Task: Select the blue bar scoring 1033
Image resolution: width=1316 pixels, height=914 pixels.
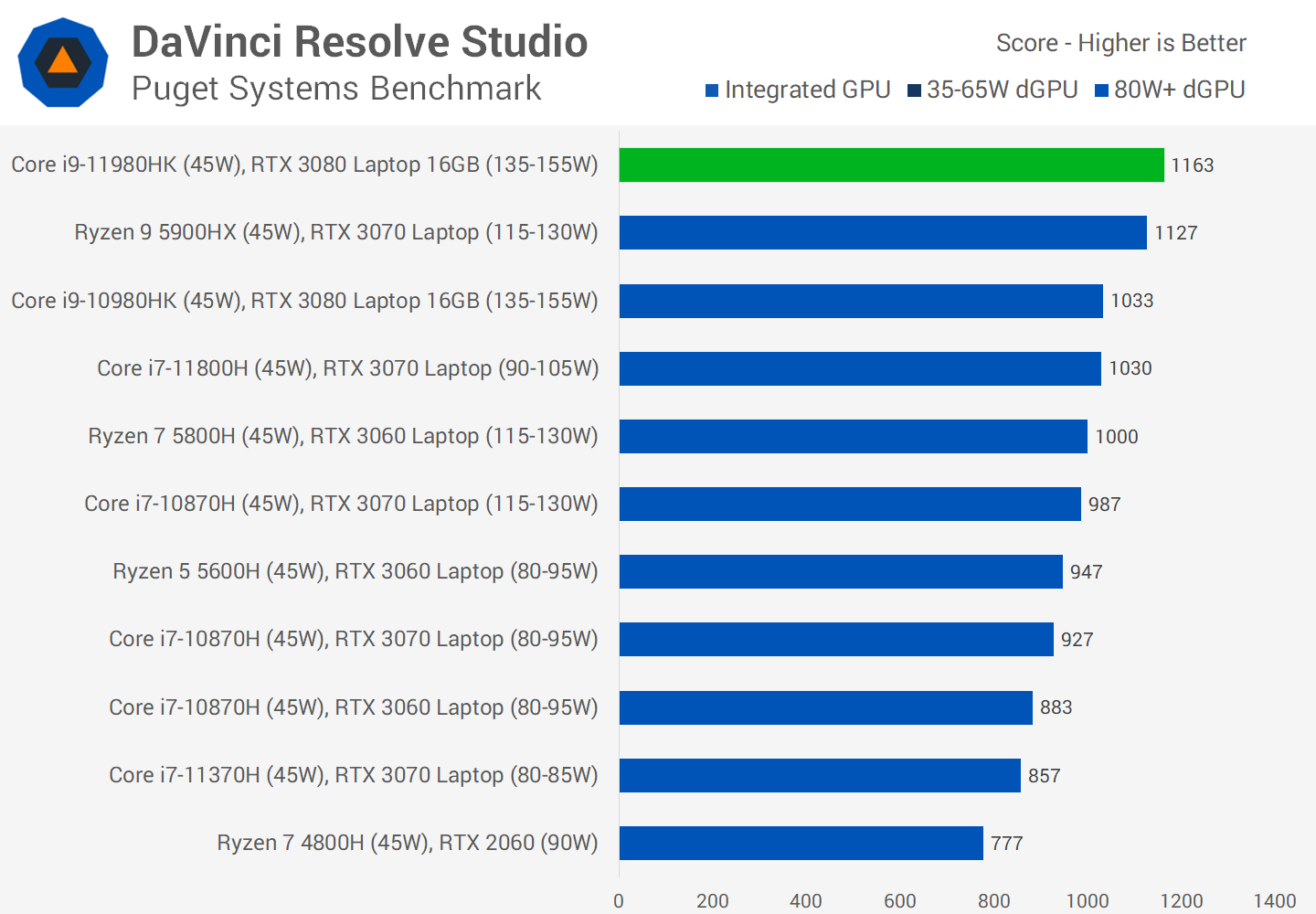Action: click(x=861, y=301)
